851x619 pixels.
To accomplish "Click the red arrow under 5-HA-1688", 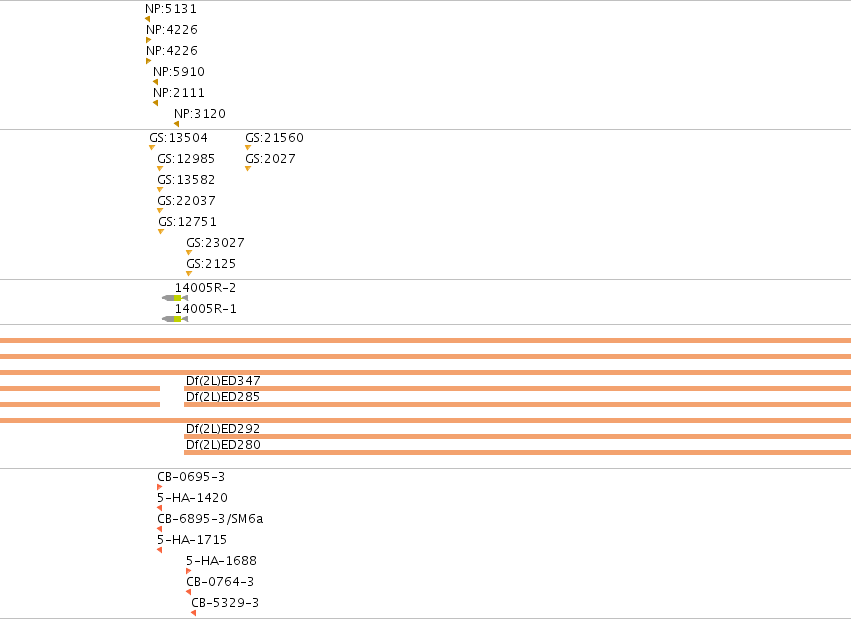I will click(188, 571).
